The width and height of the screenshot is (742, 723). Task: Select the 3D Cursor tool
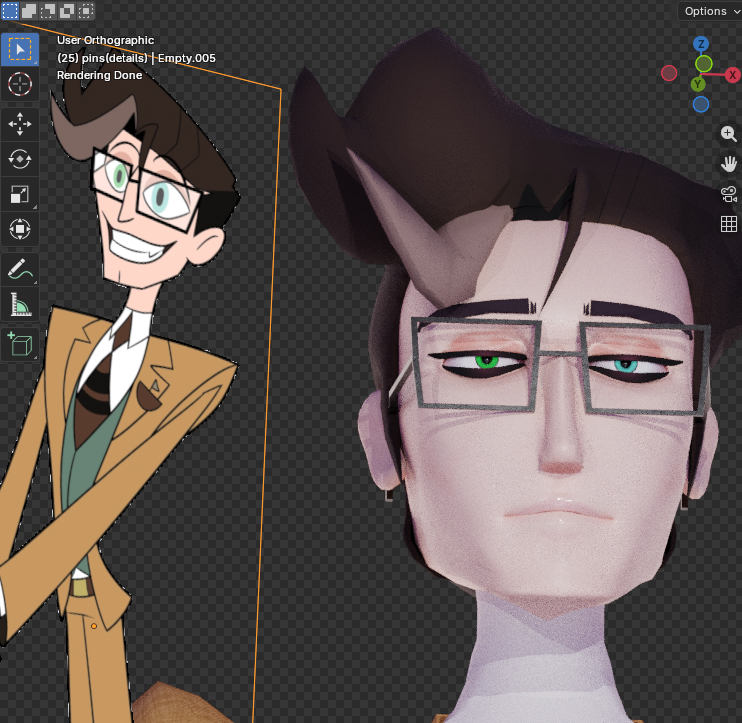(19, 84)
